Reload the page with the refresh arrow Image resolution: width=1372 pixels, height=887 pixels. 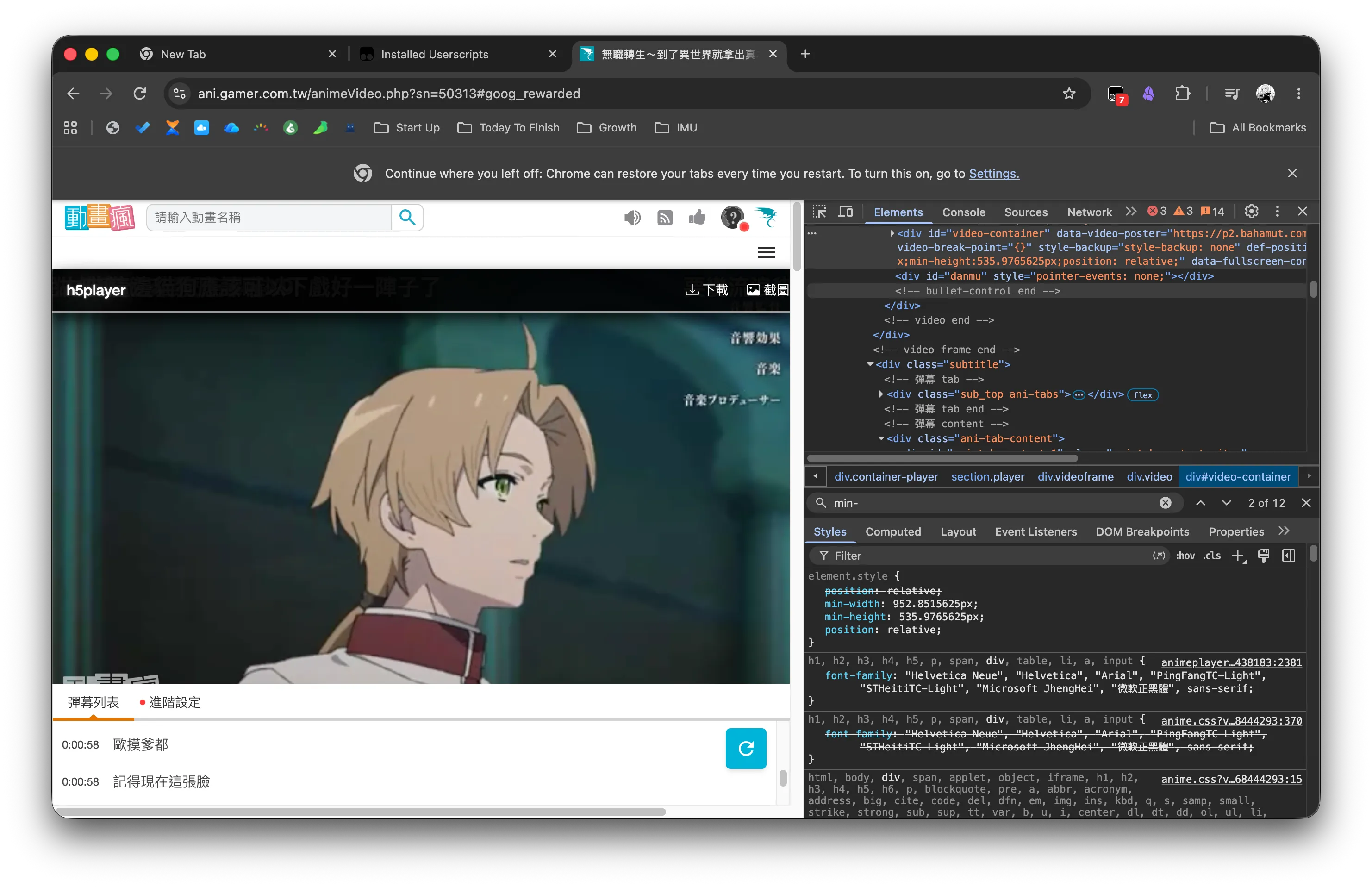140,94
